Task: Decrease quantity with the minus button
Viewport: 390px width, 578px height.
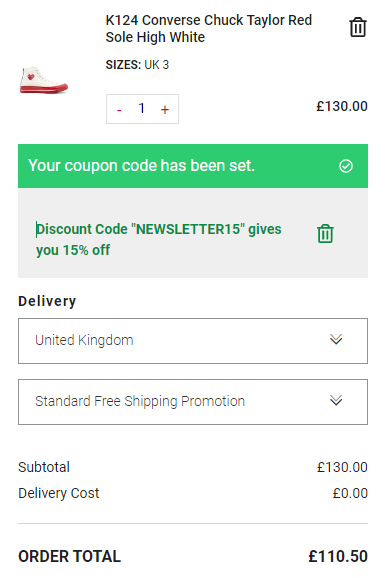Action: [x=119, y=109]
